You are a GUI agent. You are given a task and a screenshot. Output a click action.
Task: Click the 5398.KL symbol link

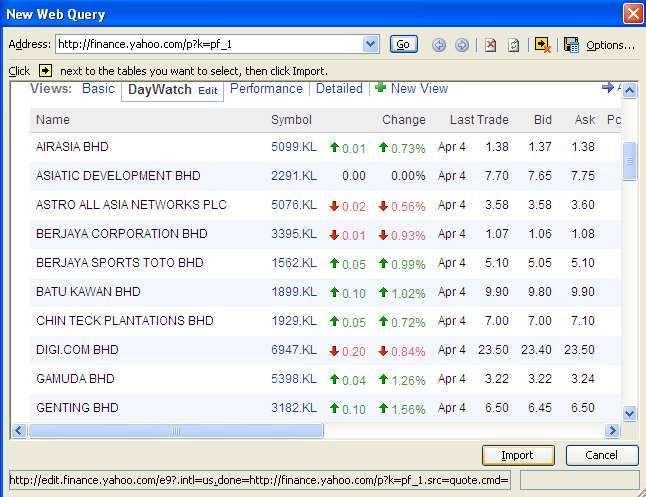[x=294, y=379]
